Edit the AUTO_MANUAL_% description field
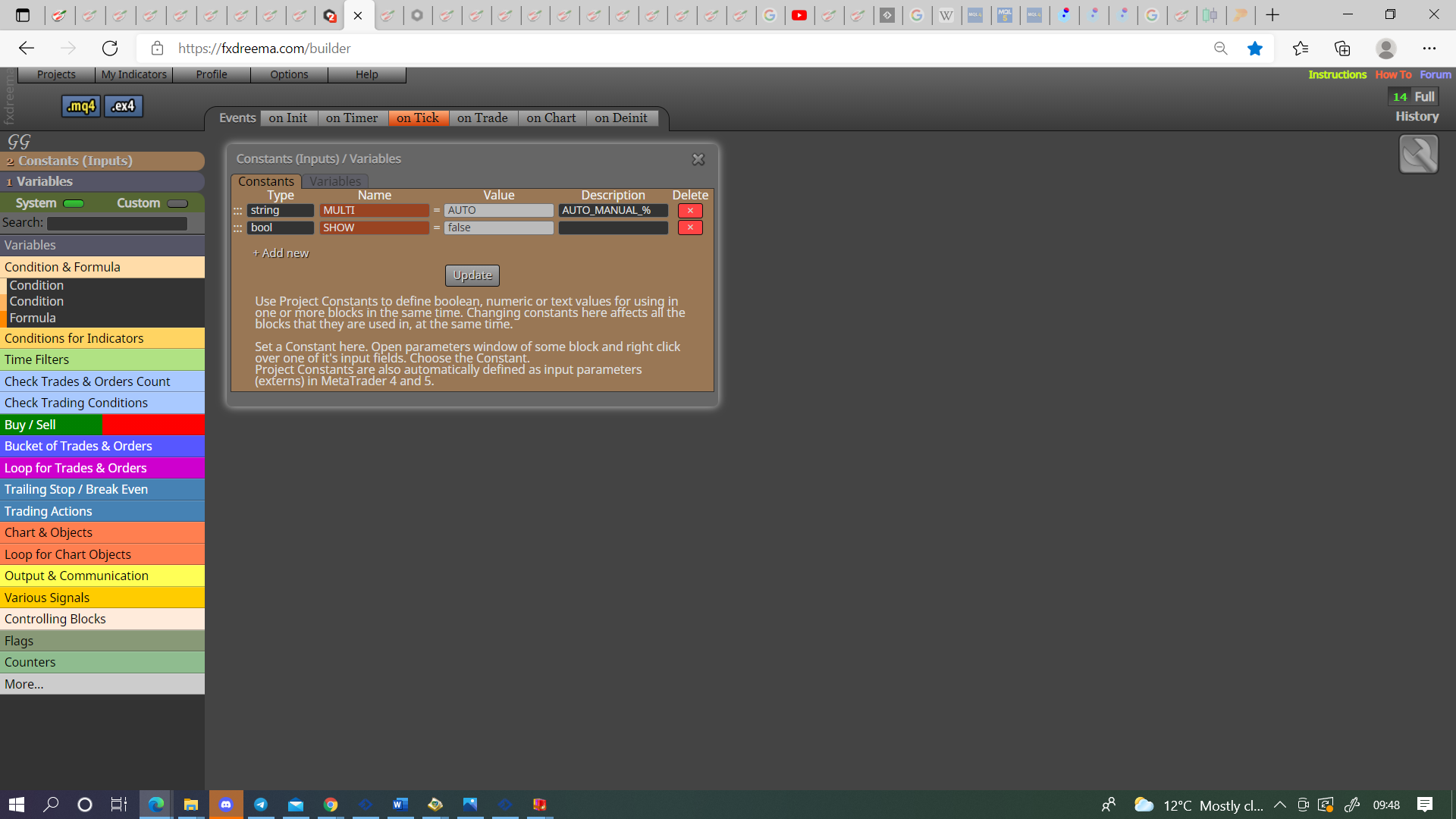 coord(613,211)
